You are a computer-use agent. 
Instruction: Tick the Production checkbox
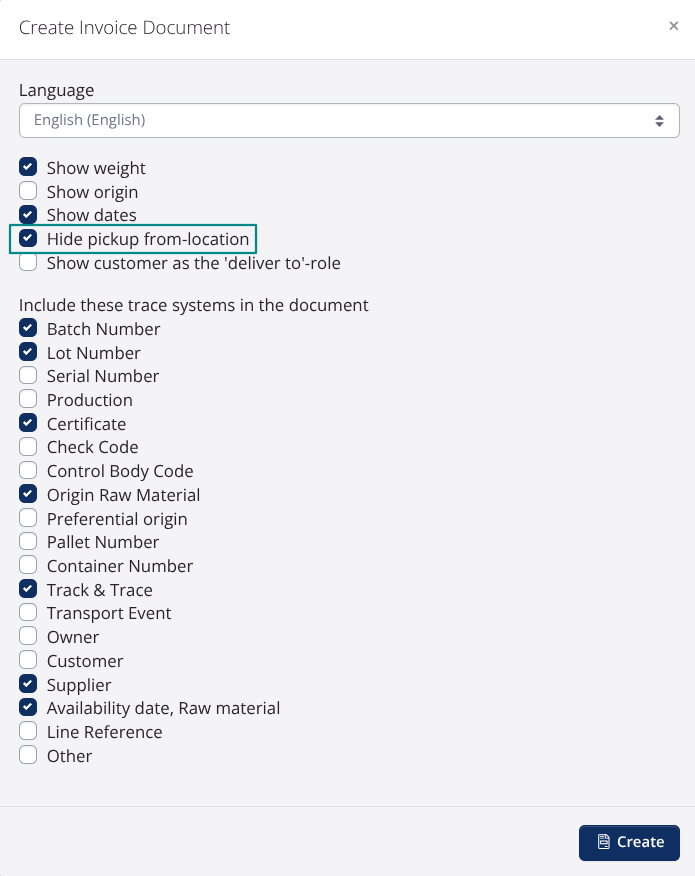(28, 400)
